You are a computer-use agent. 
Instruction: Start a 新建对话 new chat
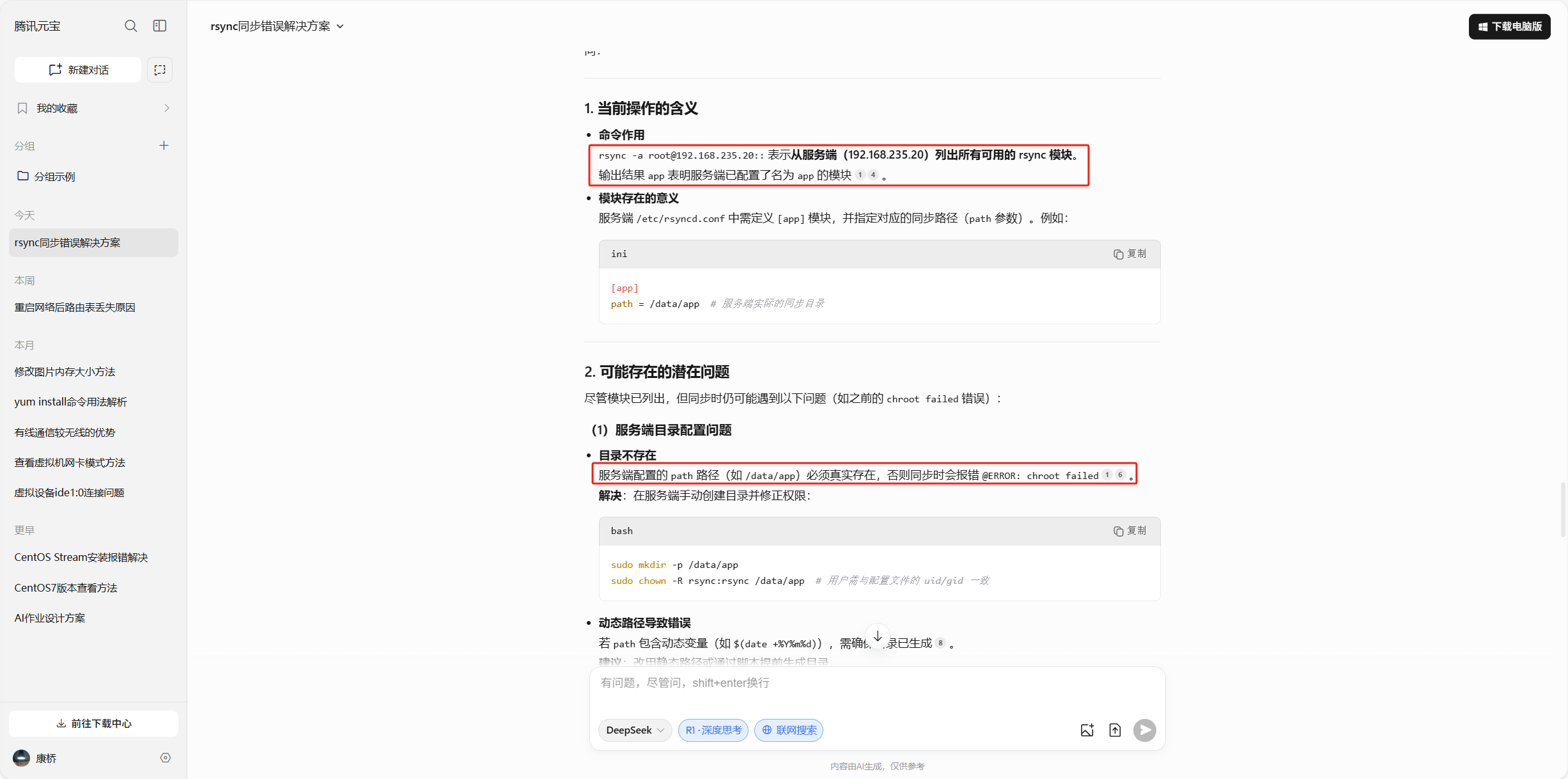coord(78,70)
